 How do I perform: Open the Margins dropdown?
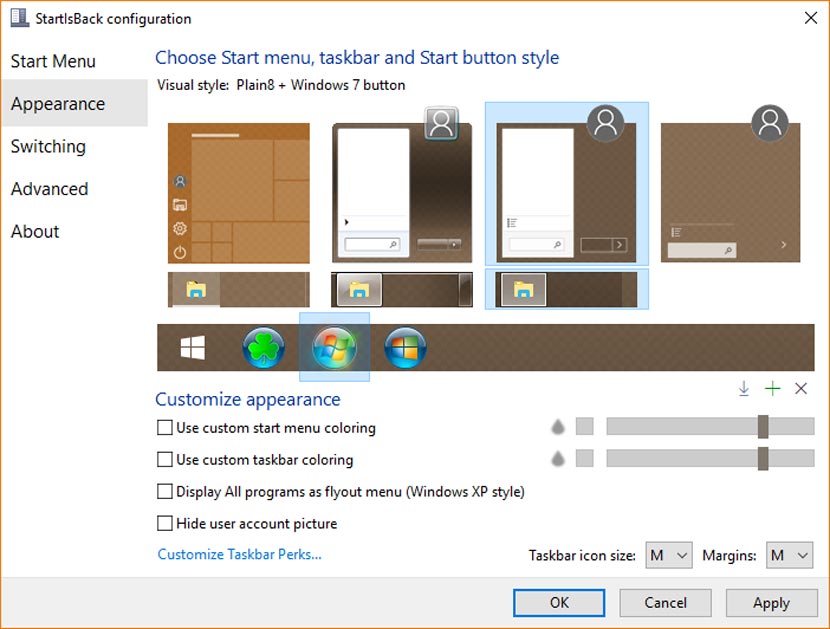[x=789, y=554]
